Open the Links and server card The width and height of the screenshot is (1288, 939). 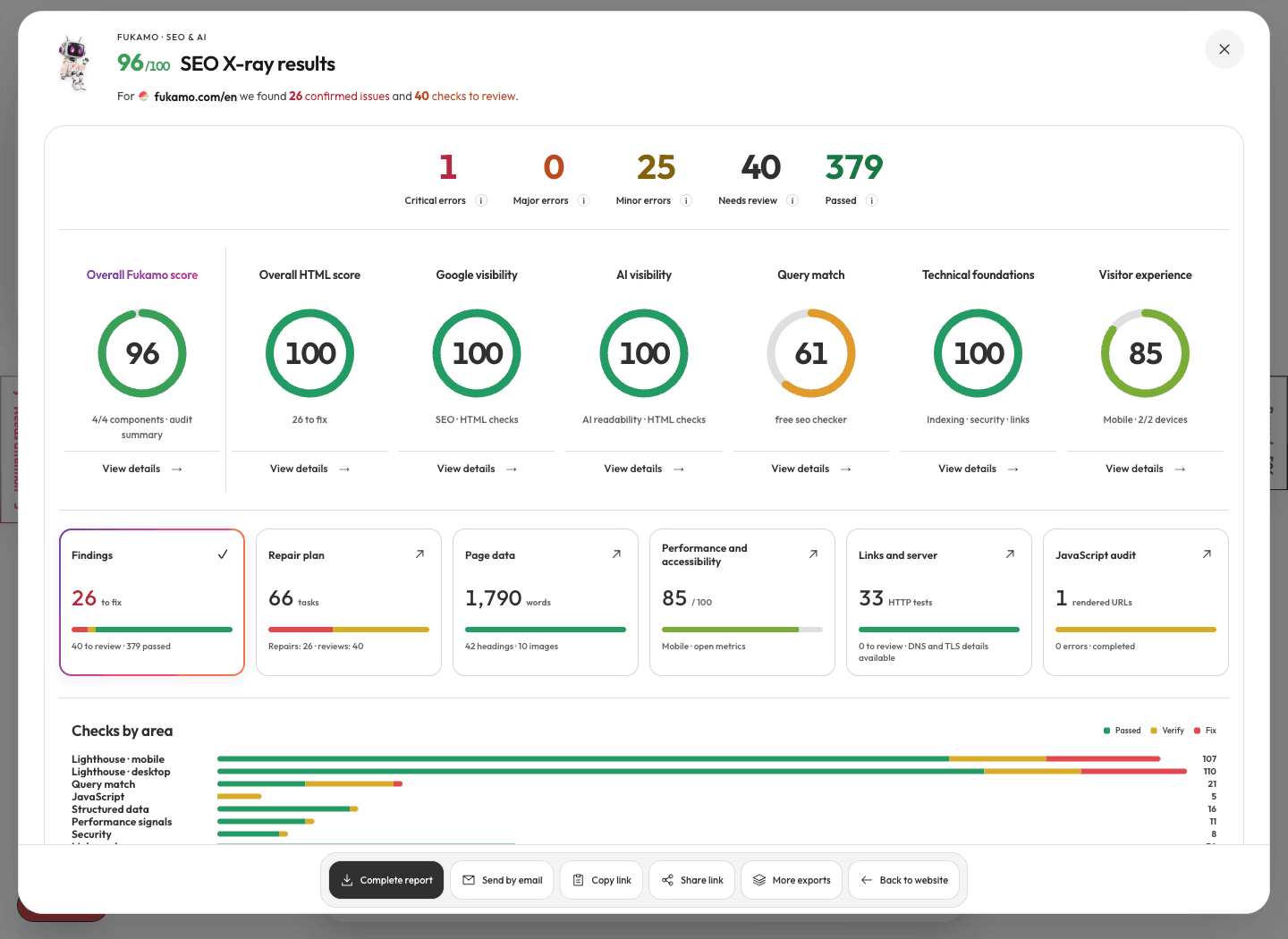click(x=939, y=602)
